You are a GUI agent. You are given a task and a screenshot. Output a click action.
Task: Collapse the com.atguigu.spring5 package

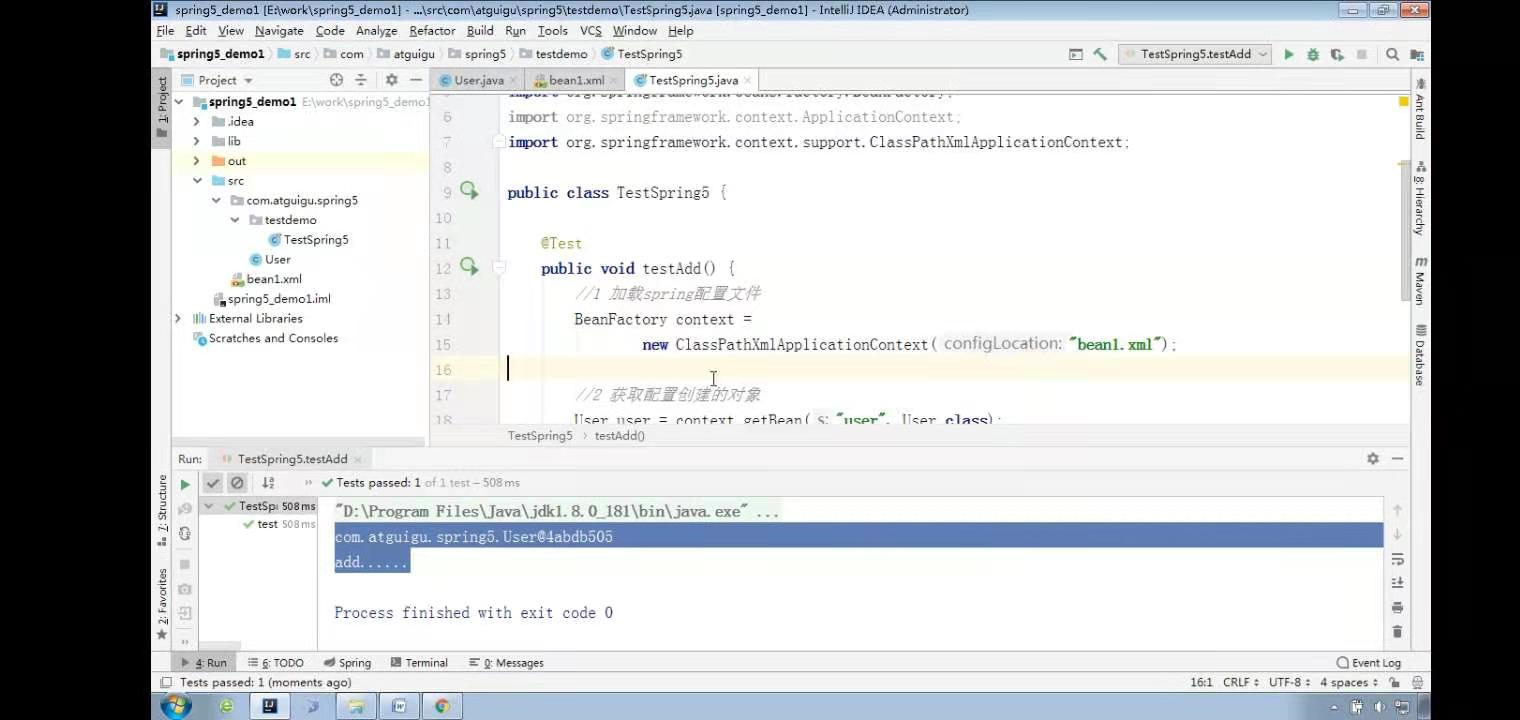[216, 200]
